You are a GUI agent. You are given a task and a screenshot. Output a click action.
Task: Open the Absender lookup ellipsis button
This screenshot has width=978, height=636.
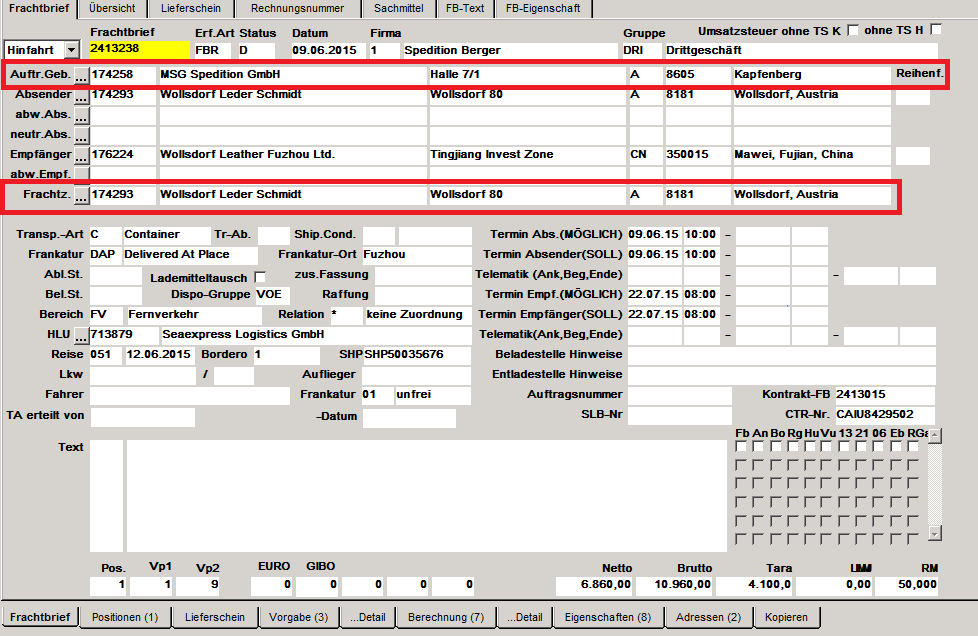[81, 95]
